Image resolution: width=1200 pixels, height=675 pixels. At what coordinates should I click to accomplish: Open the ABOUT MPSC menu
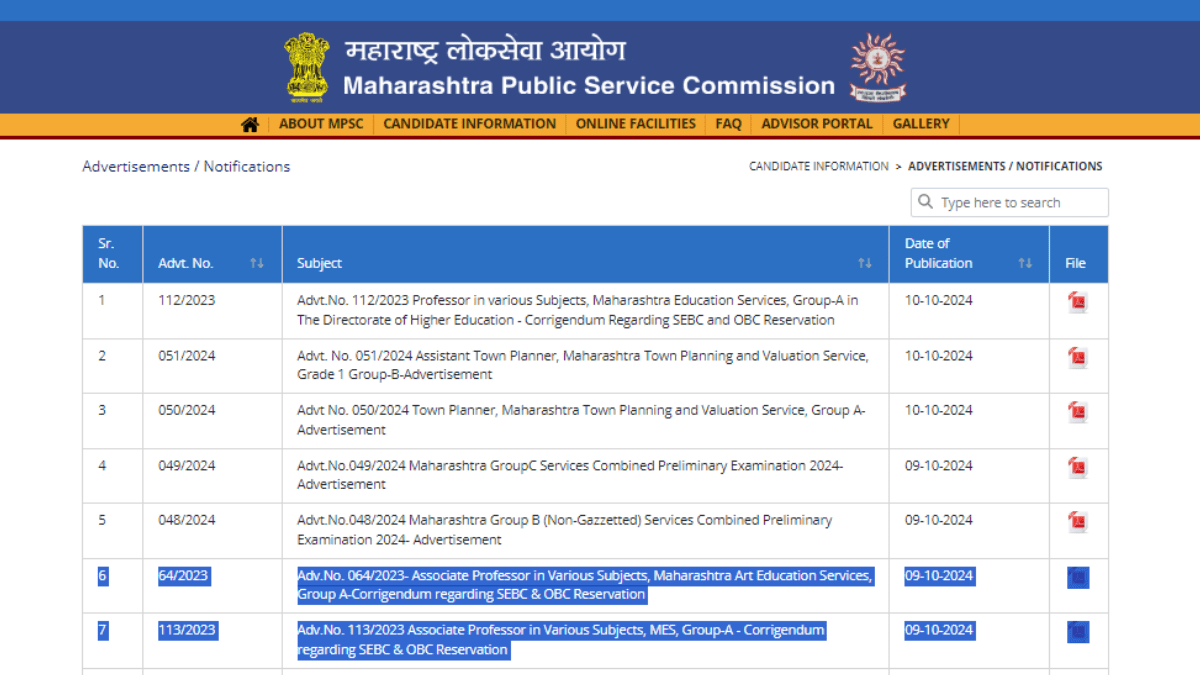tap(321, 124)
